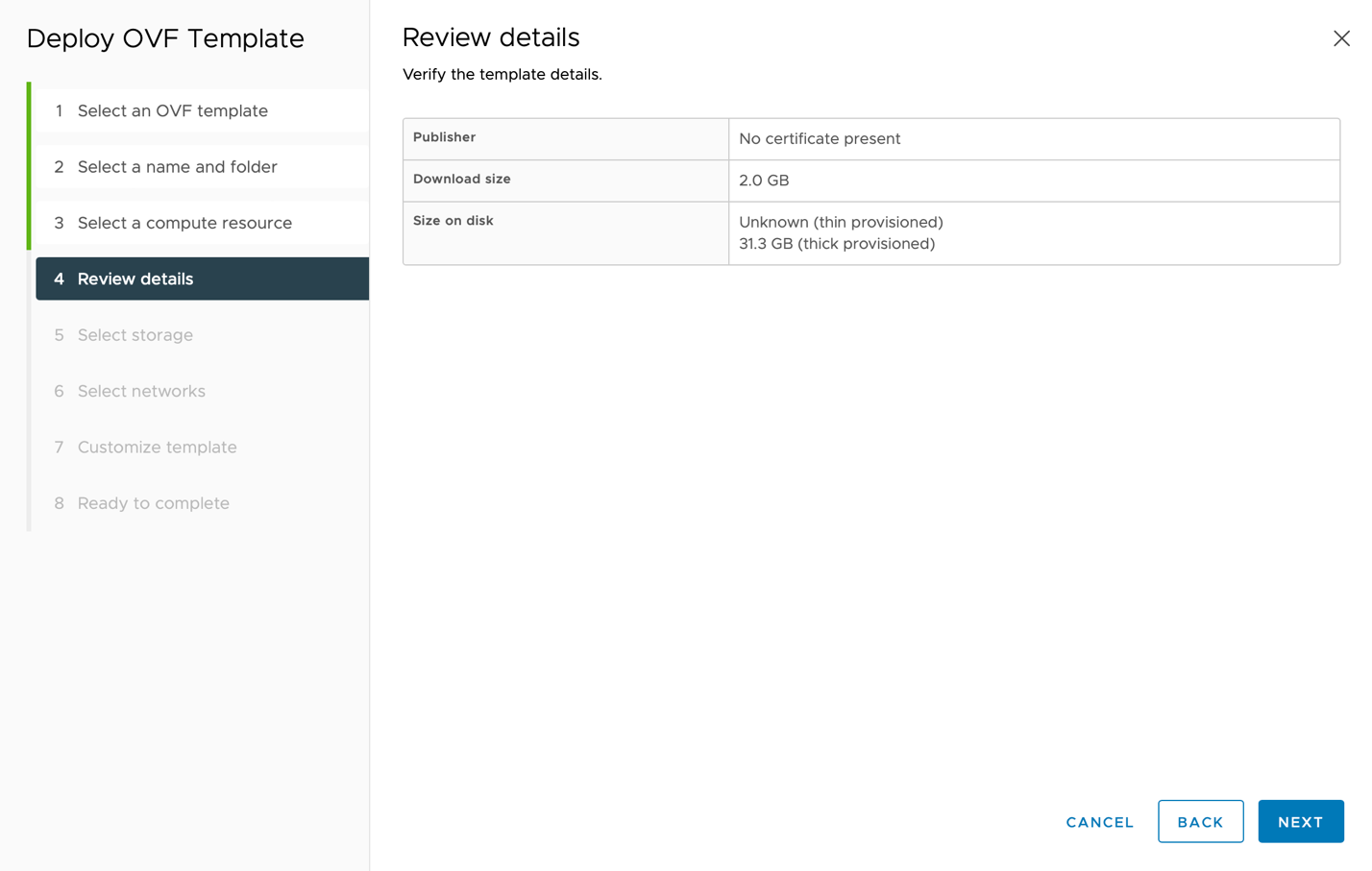
Task: Click the Download size row label
Action: coord(463,179)
